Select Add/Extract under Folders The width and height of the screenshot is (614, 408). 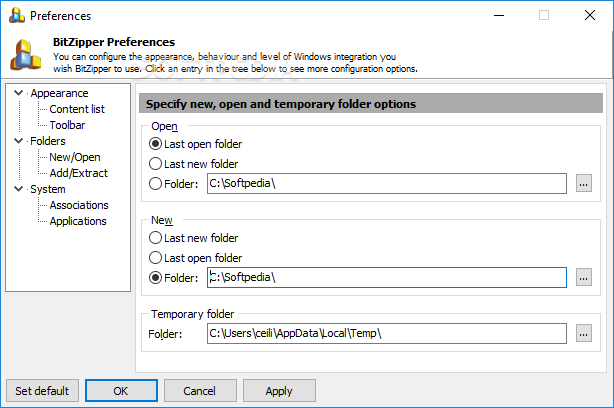click(x=79, y=173)
